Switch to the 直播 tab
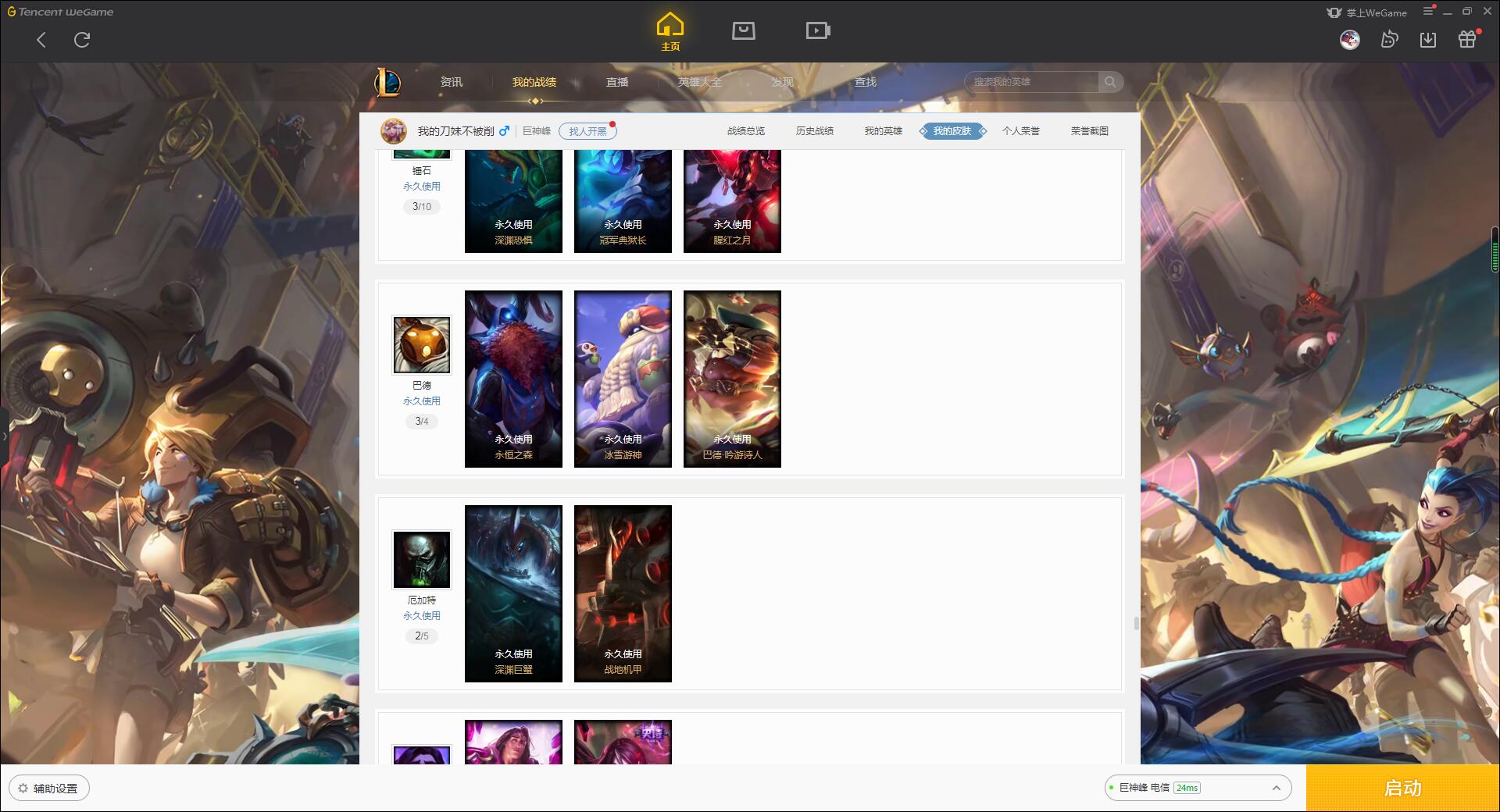Image resolution: width=1500 pixels, height=812 pixels. 617,82
